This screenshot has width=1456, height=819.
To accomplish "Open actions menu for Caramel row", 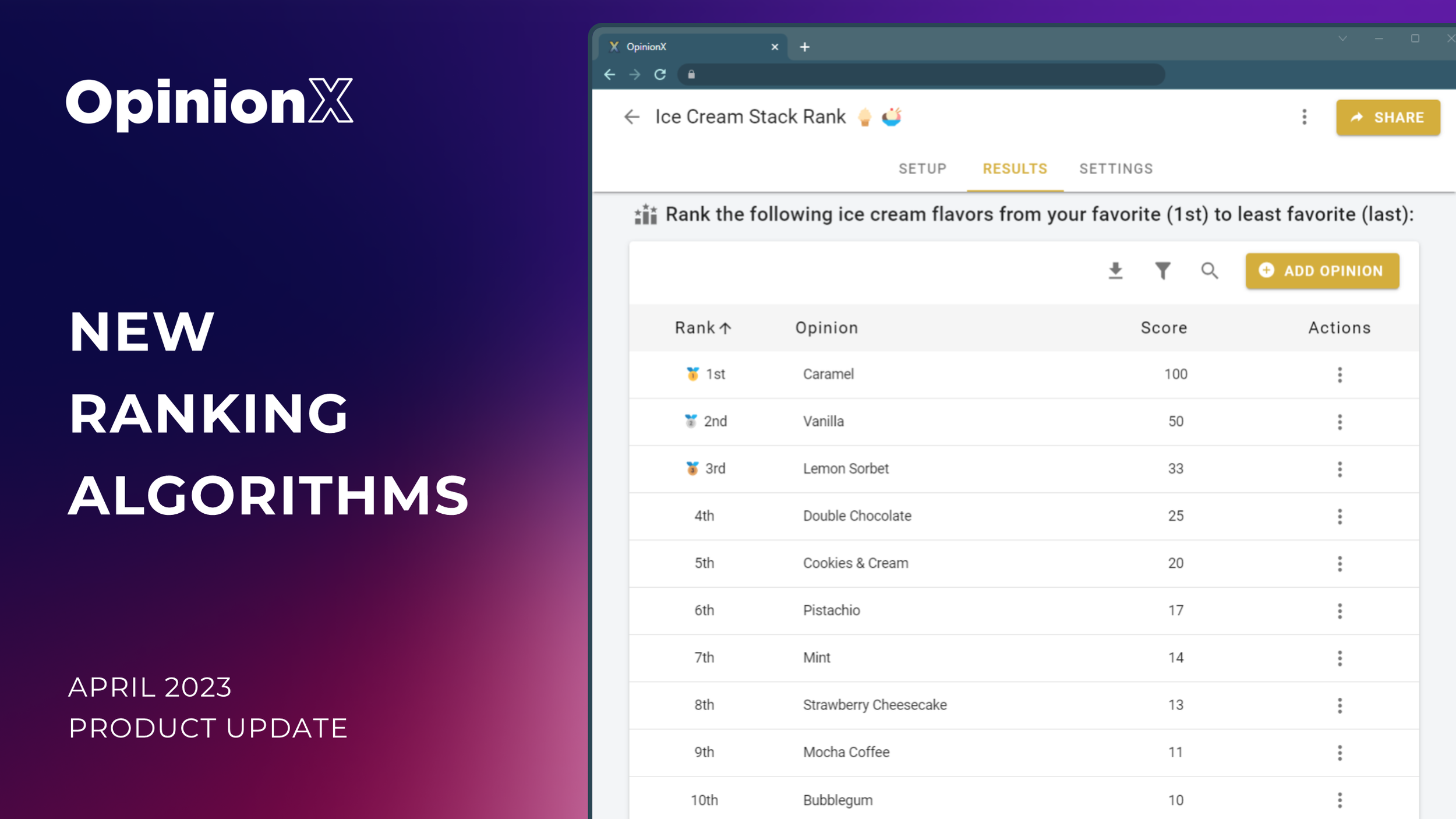I will (x=1340, y=375).
